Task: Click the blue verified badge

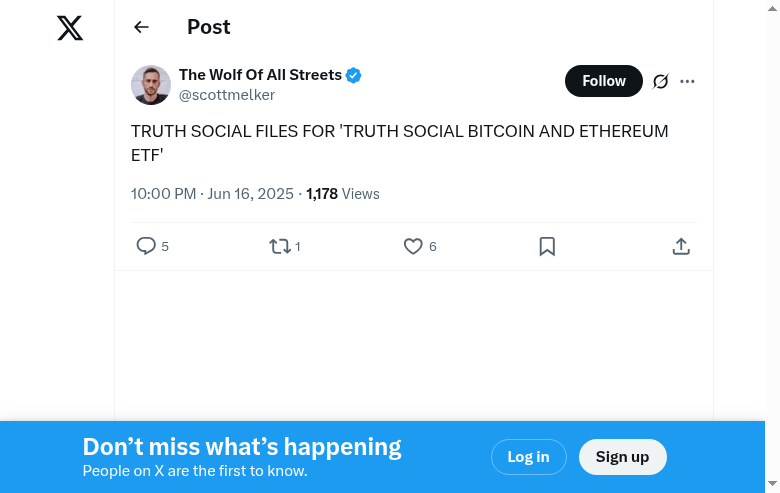Action: coord(354,76)
